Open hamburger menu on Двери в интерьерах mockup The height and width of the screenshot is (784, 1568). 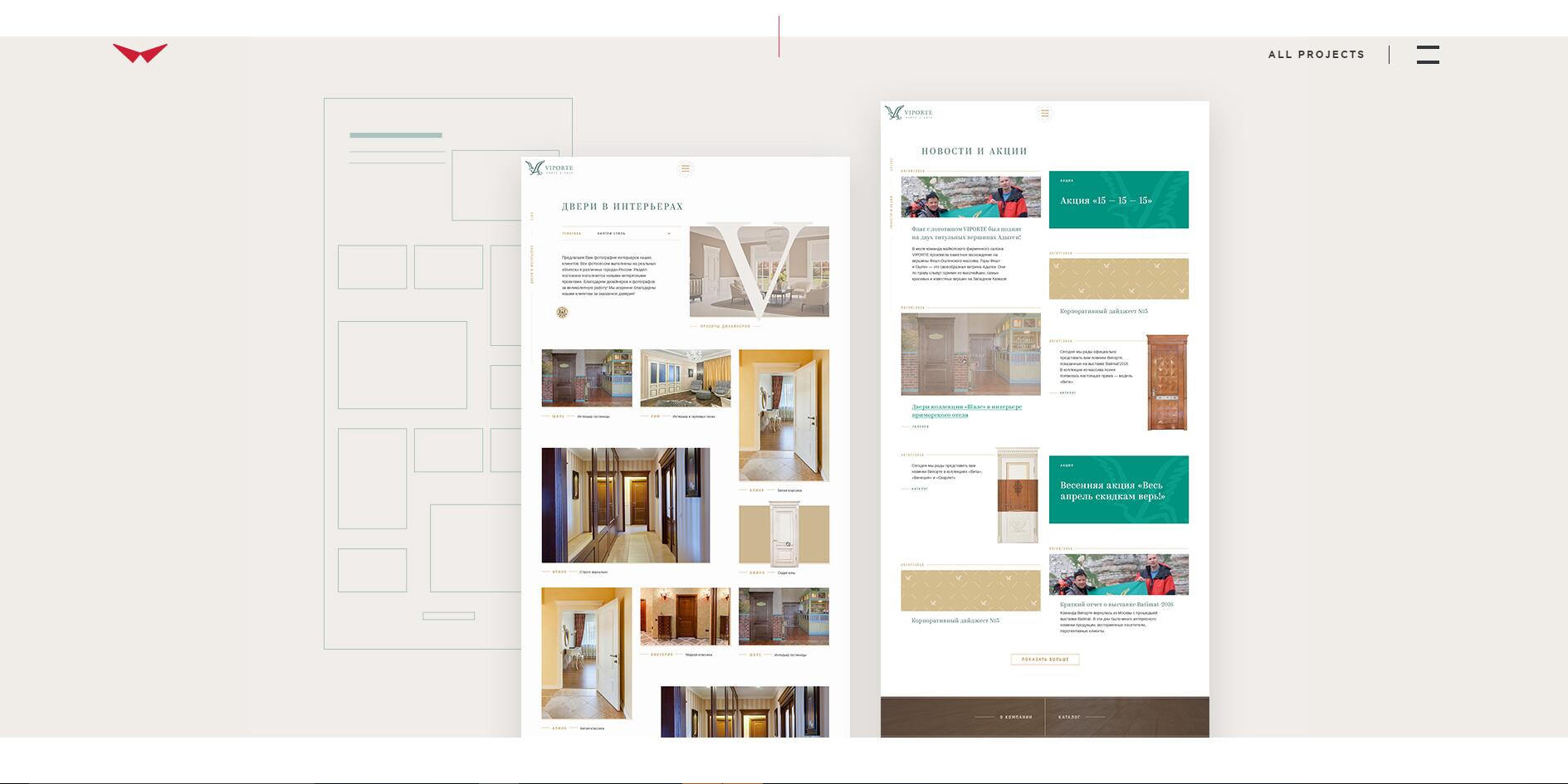(x=685, y=168)
